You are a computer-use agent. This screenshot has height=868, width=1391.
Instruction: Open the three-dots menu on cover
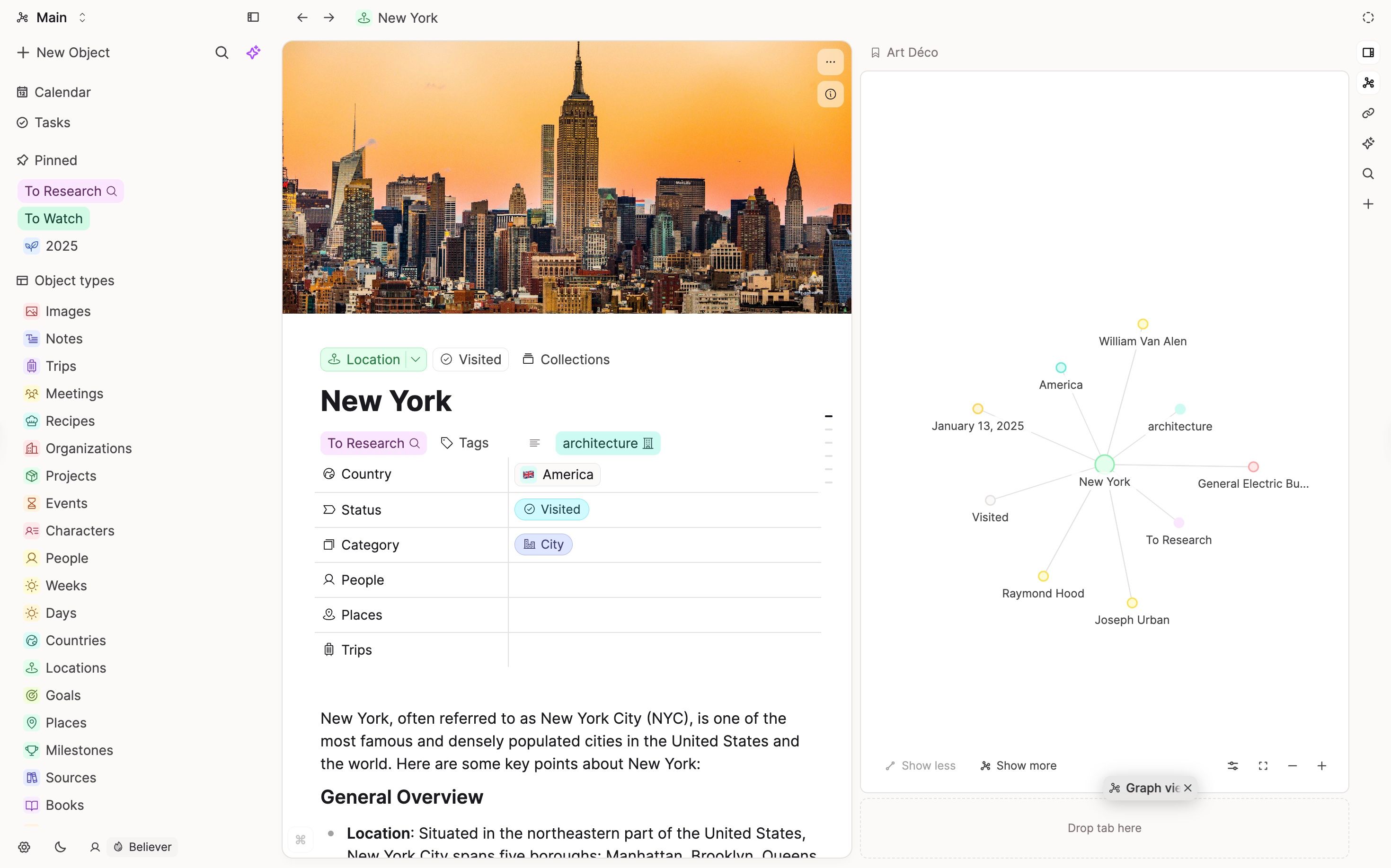point(831,62)
